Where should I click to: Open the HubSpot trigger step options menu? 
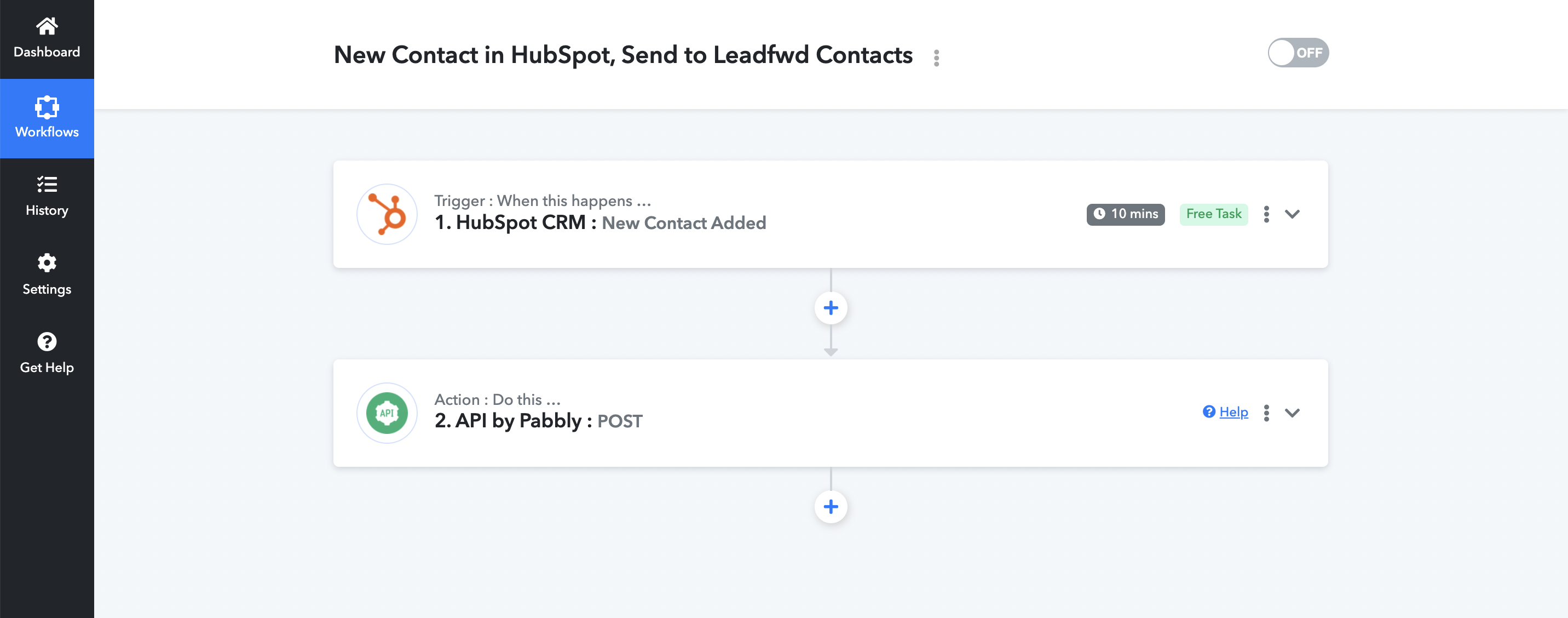tap(1266, 214)
